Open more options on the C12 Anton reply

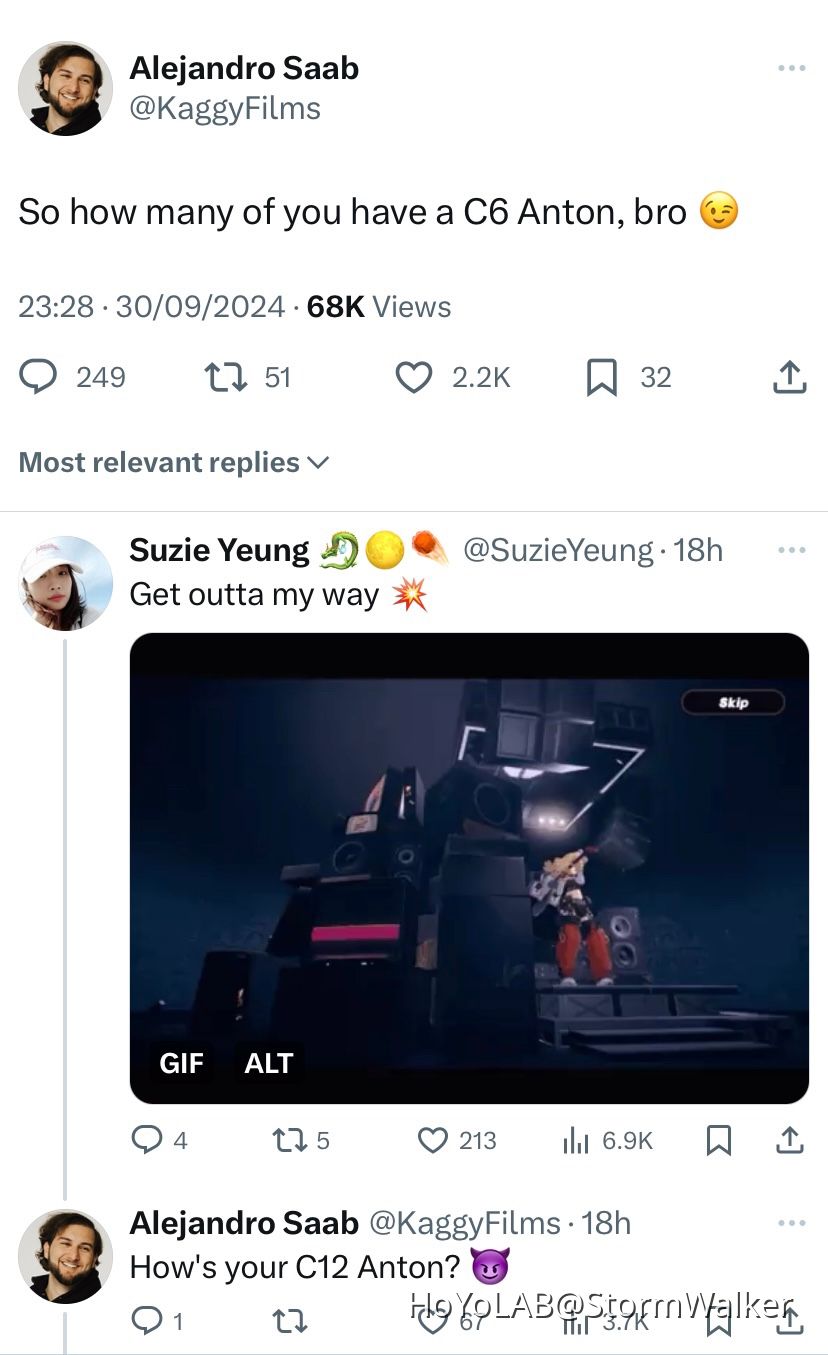[791, 1223]
